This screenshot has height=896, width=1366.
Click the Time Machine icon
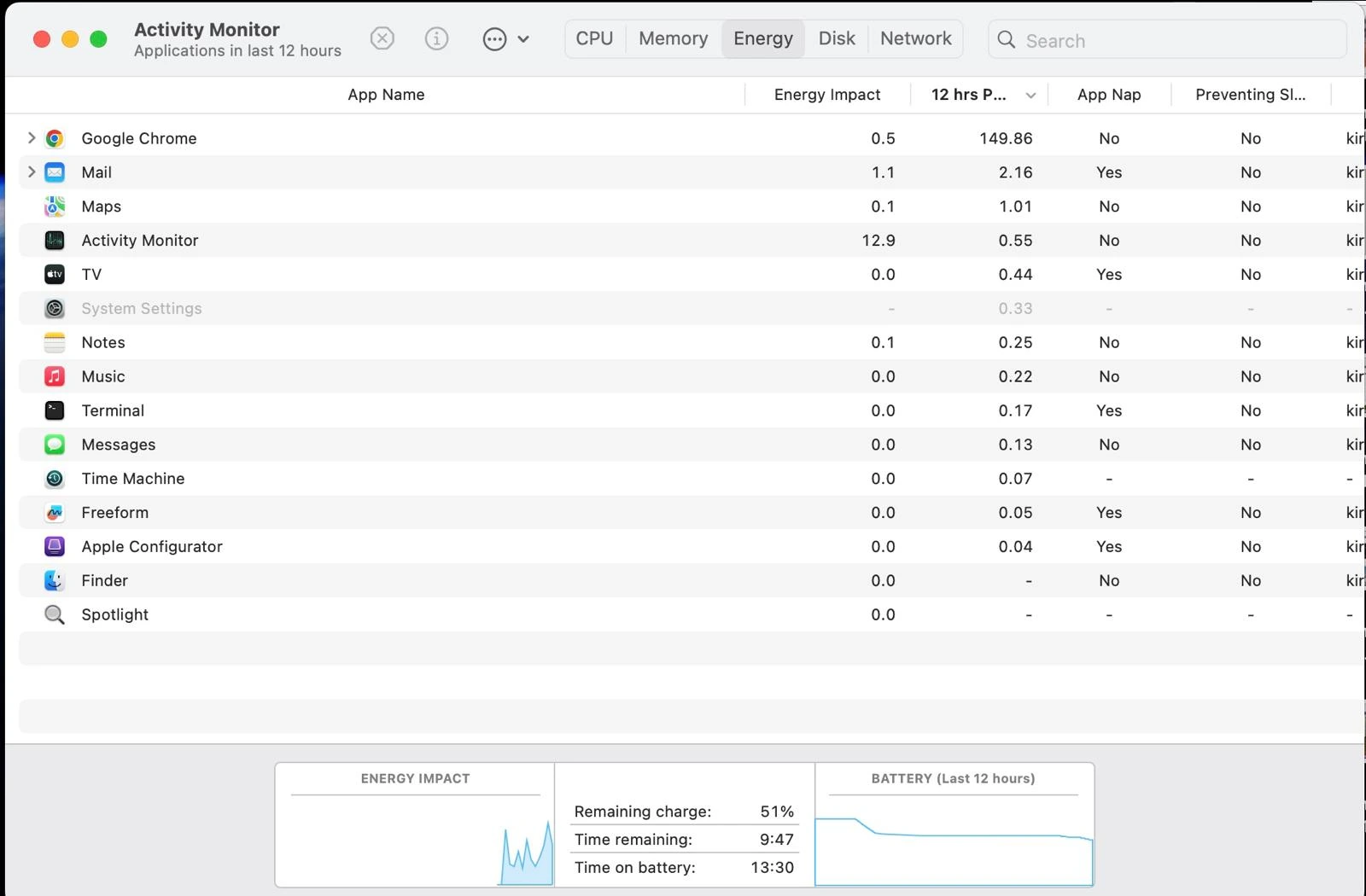point(55,479)
